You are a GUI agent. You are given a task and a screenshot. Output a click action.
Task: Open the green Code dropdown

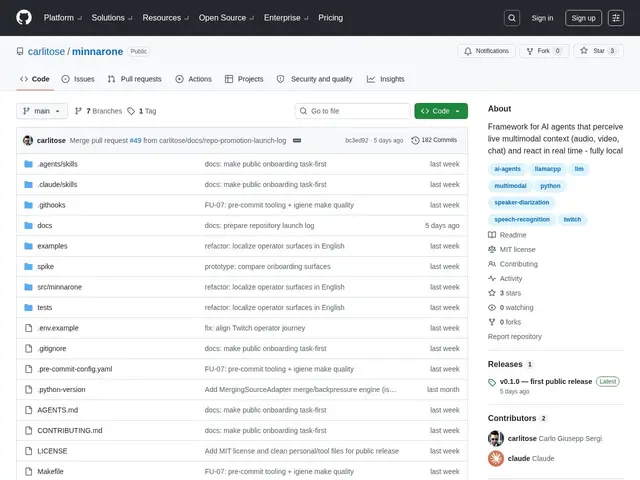tap(441, 111)
